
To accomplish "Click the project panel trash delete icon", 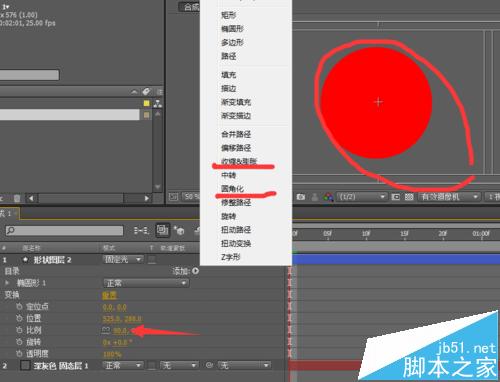I will click(x=17, y=199).
